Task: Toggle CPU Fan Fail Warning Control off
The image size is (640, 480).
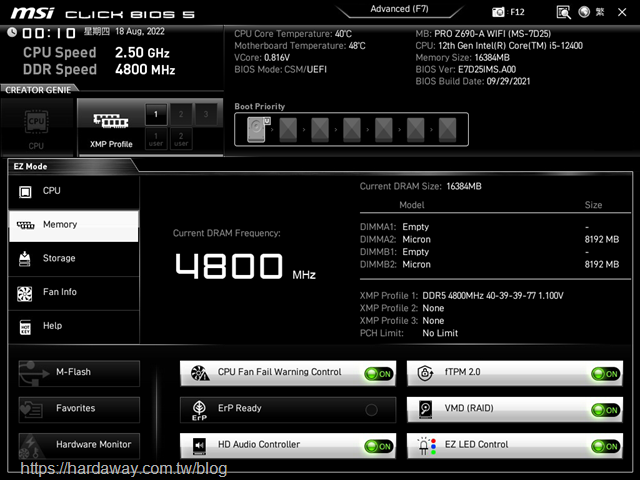Action: [x=379, y=374]
